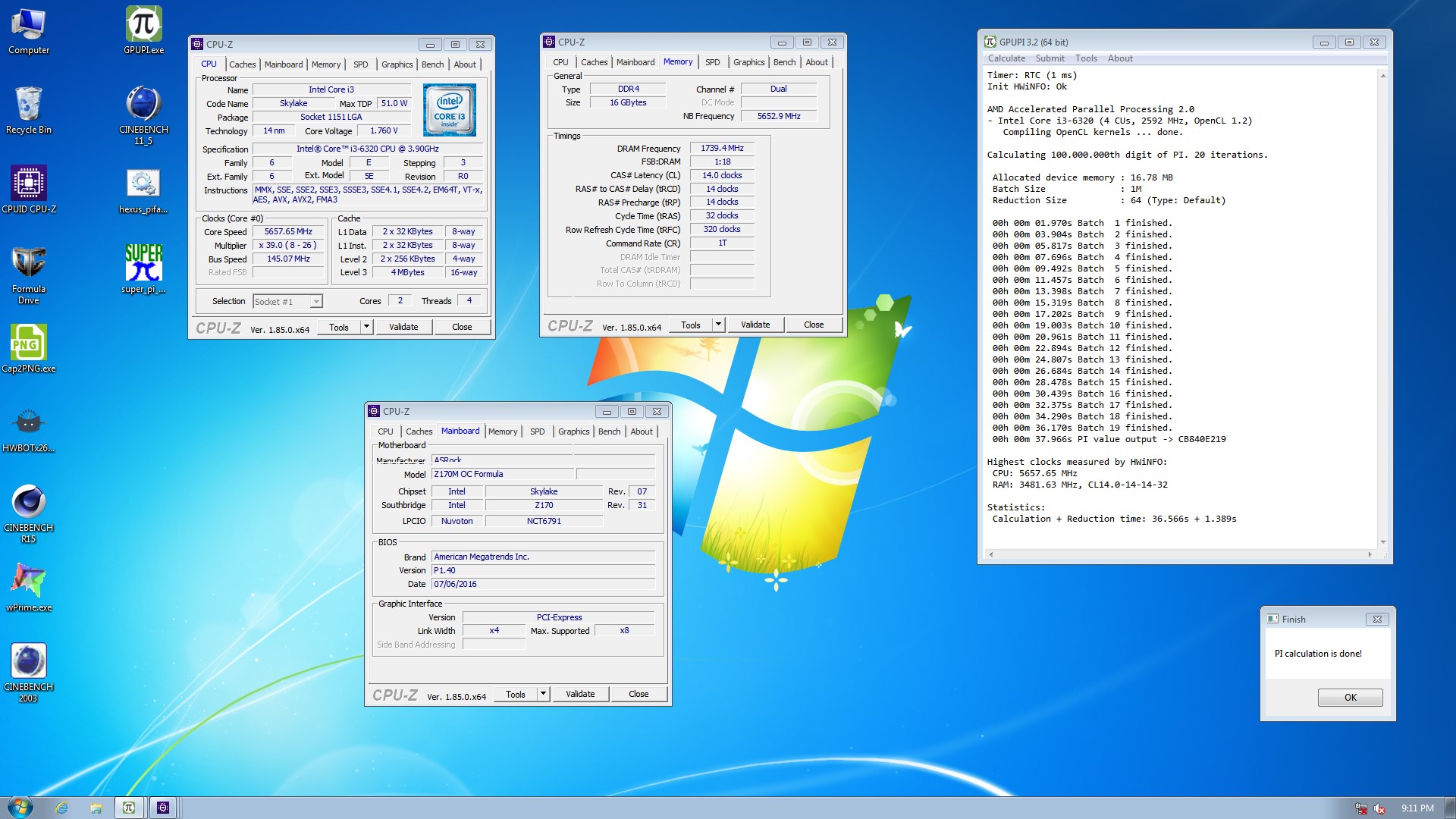Open the Recycle Bin icon

click(x=29, y=110)
